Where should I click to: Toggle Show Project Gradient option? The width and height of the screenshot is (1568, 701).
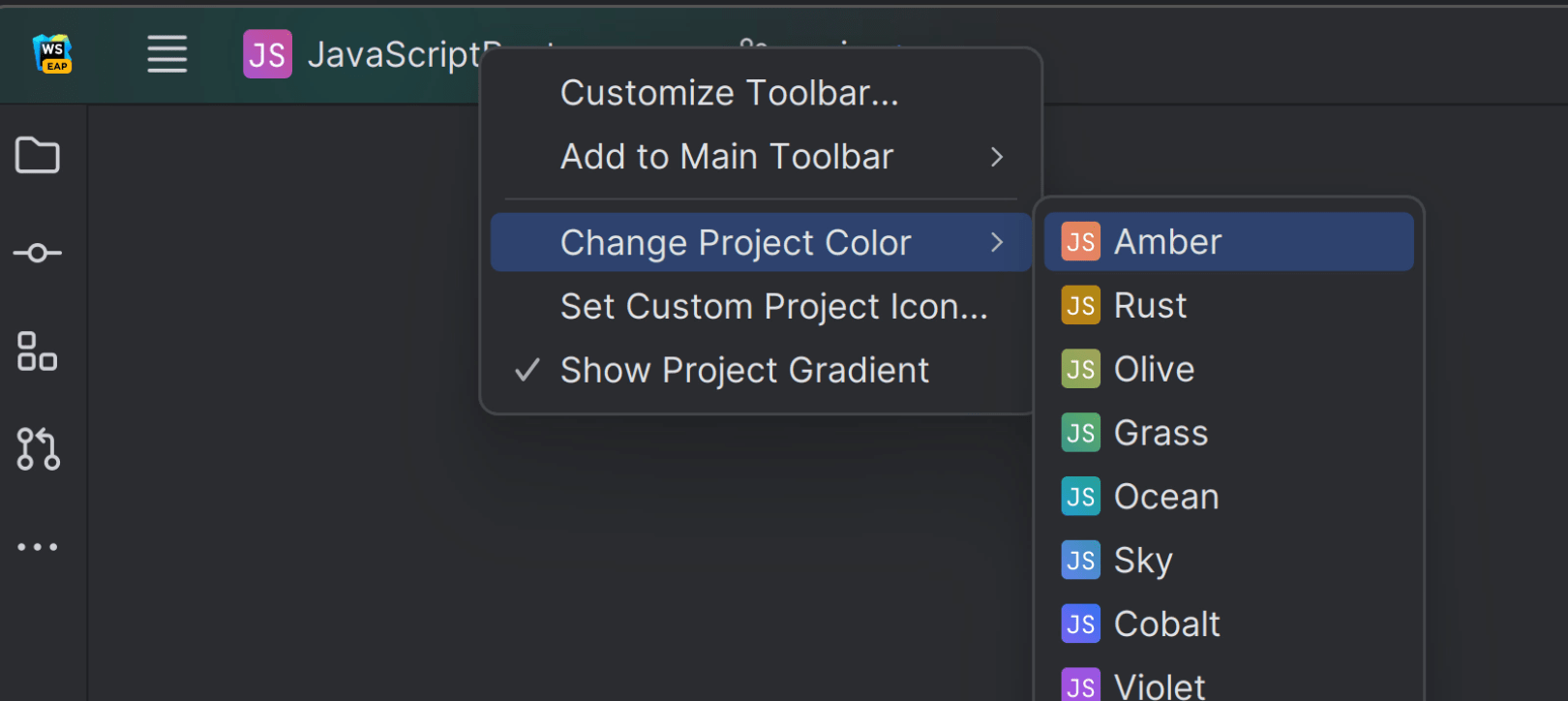(743, 371)
